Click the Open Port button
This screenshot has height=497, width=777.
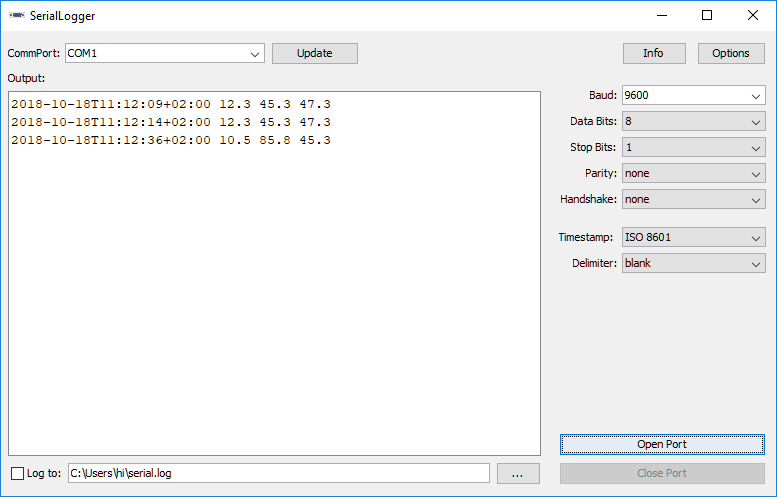pos(662,444)
